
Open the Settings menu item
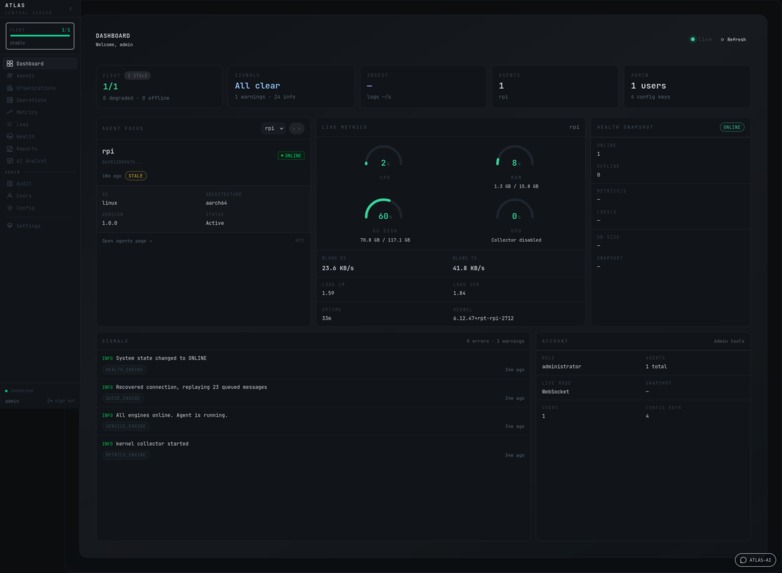coord(40,225)
